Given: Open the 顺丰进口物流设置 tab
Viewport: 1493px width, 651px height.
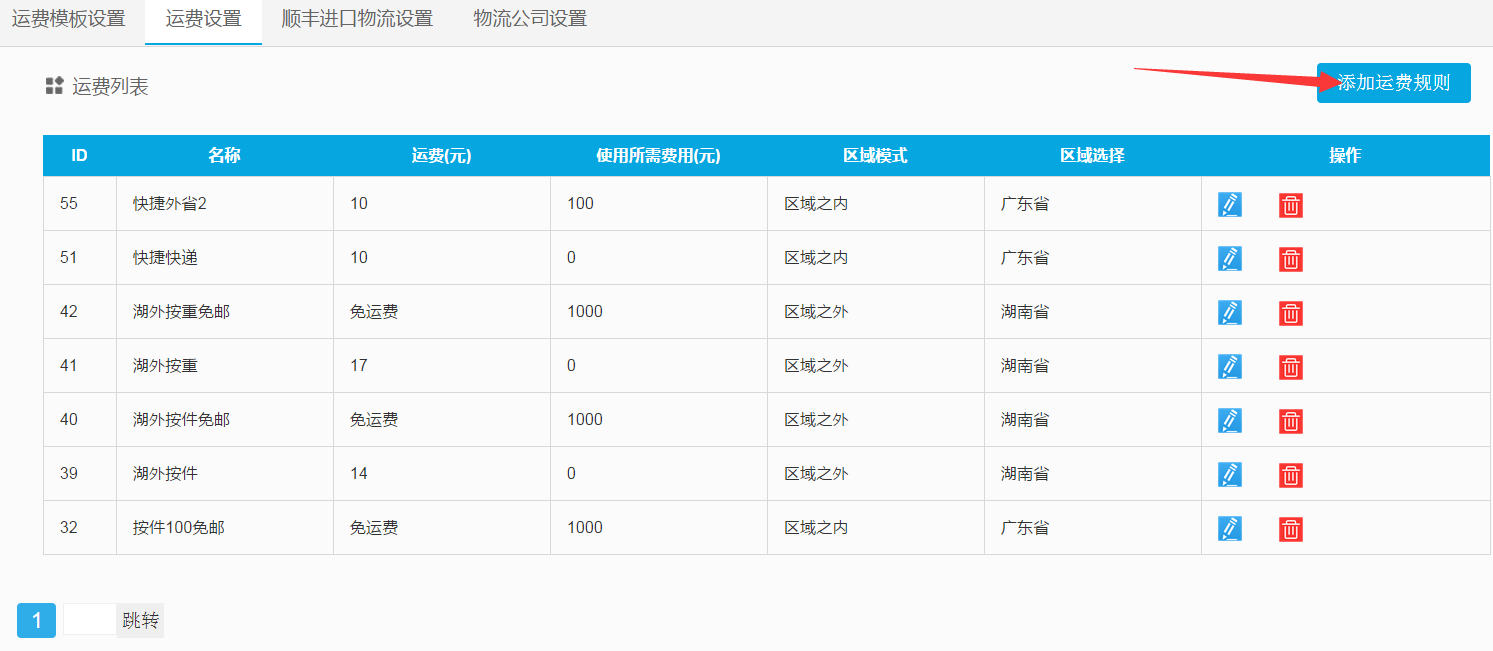Looking at the screenshot, I should [x=357, y=20].
